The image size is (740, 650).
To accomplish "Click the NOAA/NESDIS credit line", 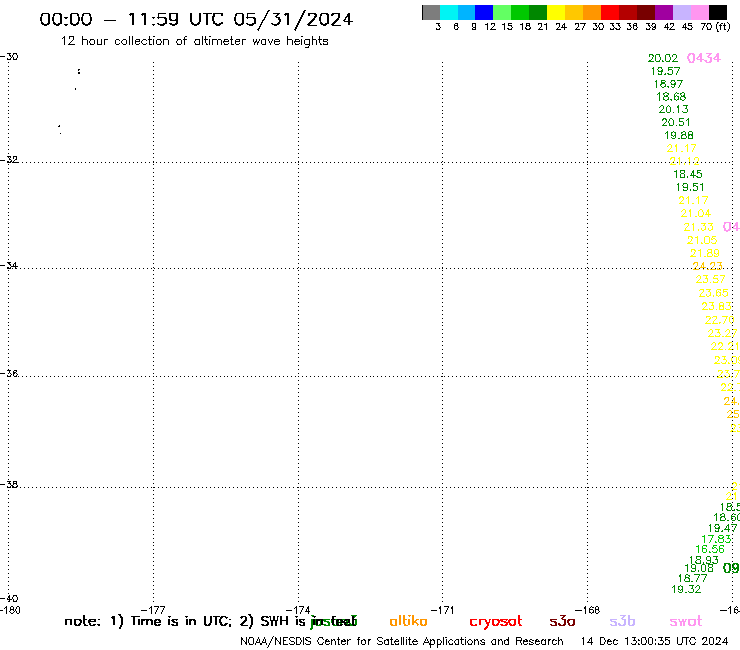I will pos(402,642).
